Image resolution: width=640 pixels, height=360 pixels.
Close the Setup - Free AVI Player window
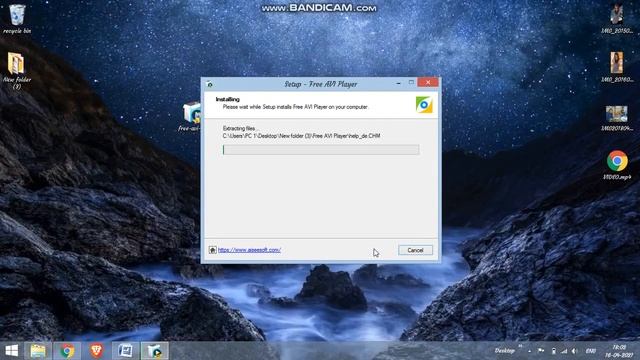(428, 82)
